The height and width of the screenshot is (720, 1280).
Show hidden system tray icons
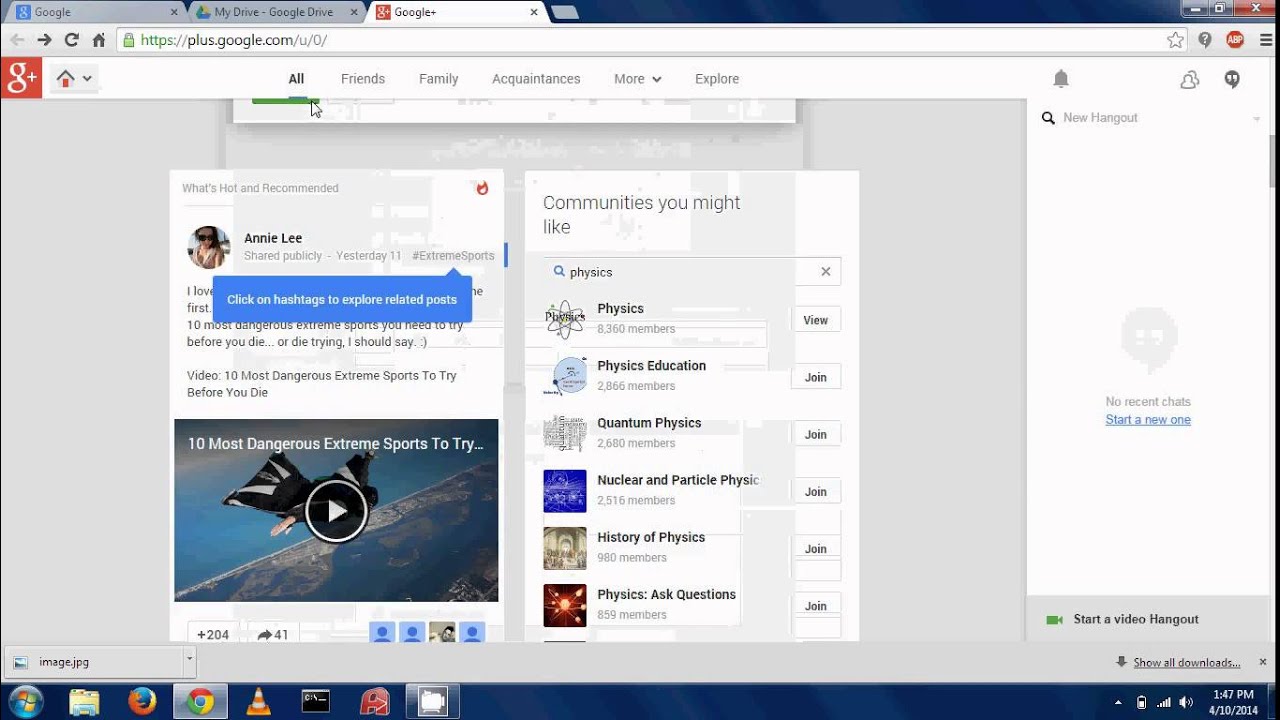pos(1118,702)
